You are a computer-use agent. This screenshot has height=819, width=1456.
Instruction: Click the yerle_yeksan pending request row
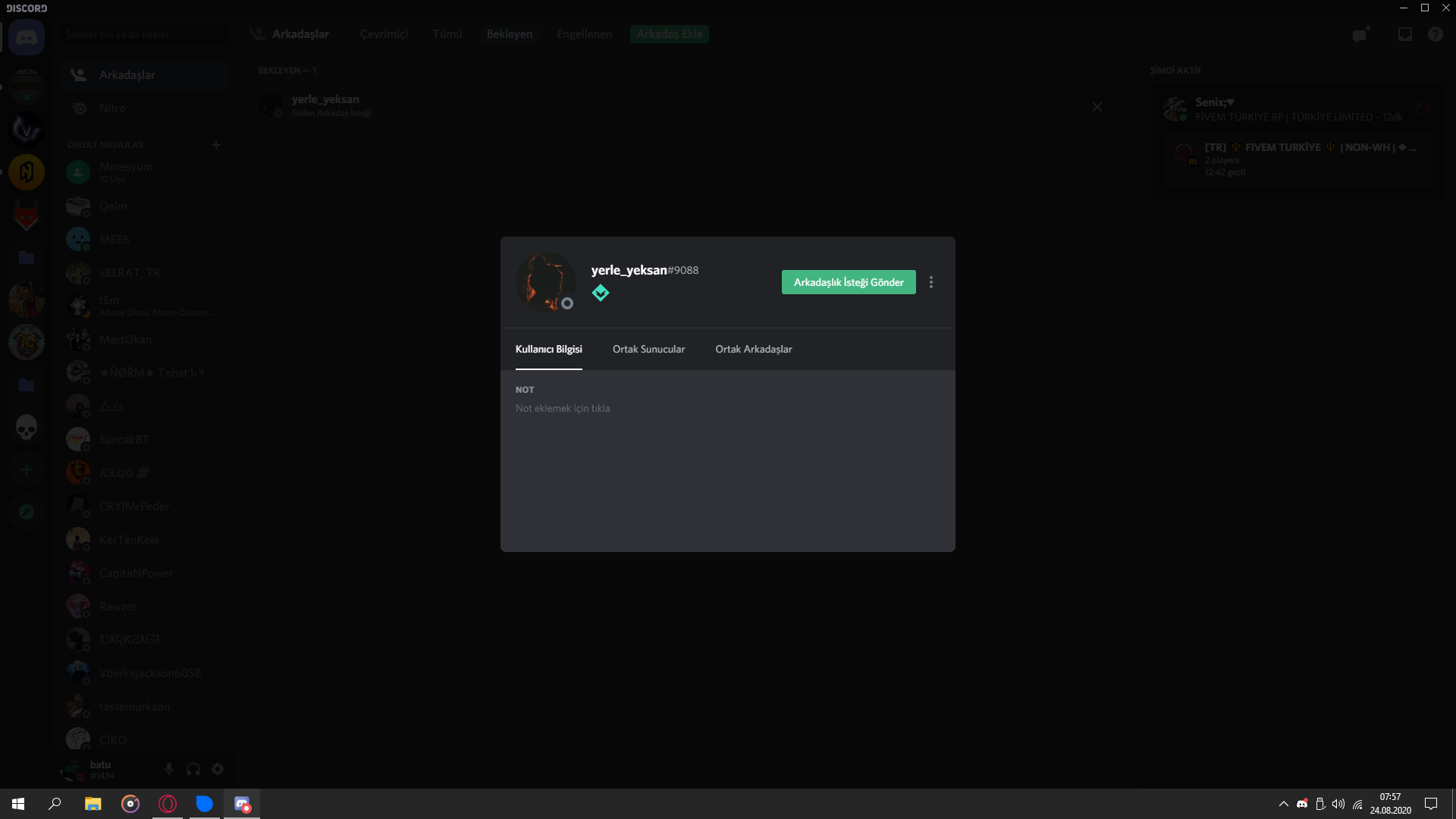point(686,107)
